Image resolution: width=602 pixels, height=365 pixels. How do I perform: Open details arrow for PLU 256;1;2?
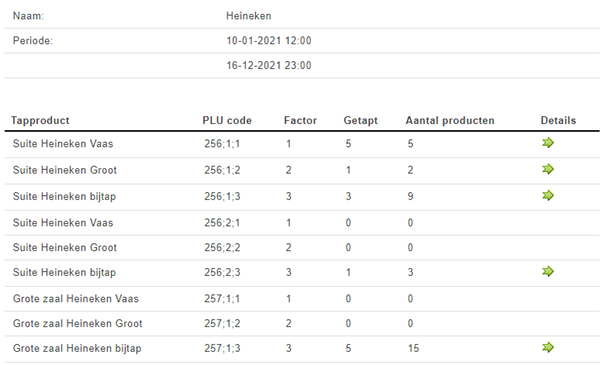click(x=548, y=169)
